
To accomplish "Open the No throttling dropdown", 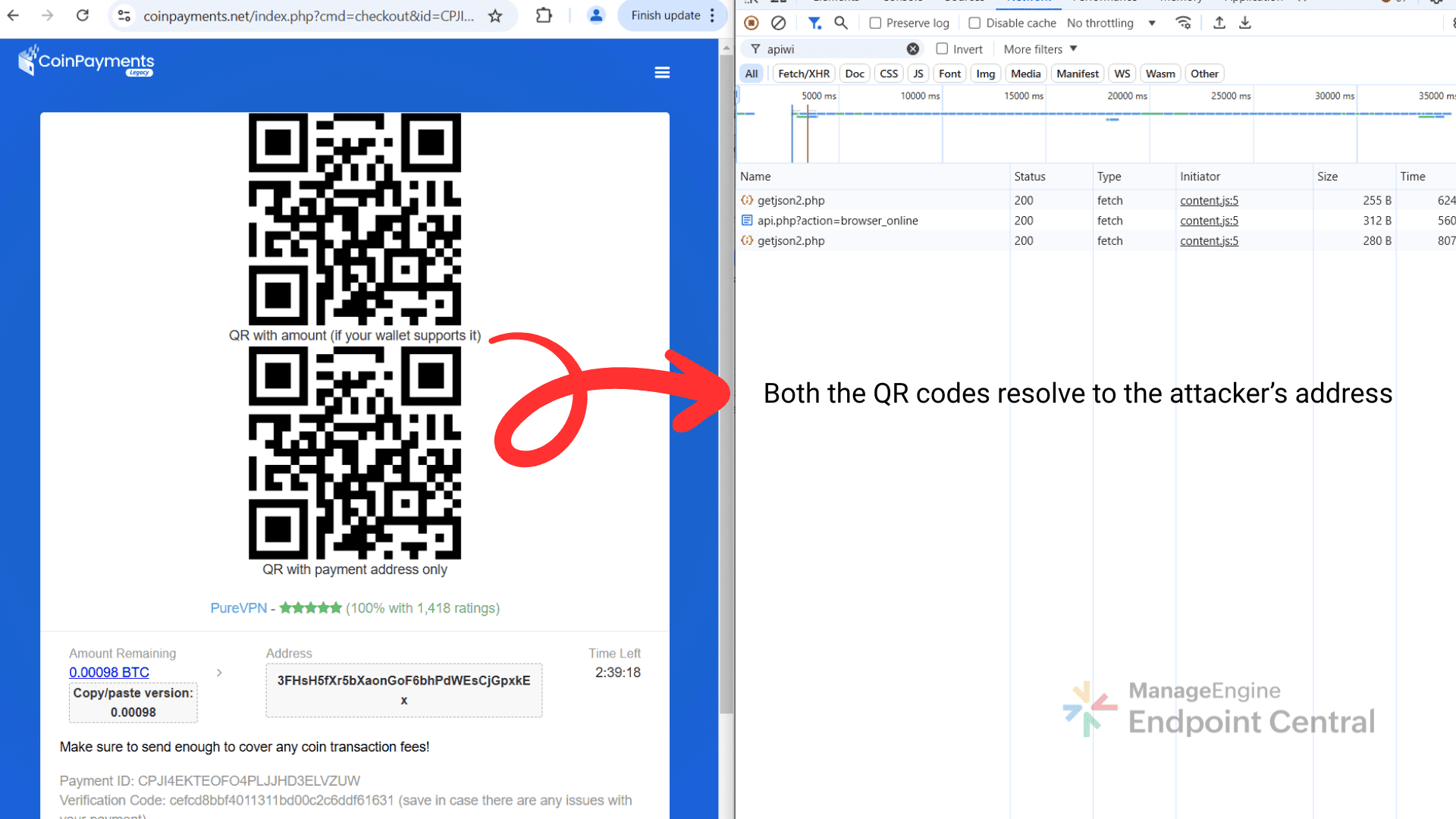I will 1111,23.
